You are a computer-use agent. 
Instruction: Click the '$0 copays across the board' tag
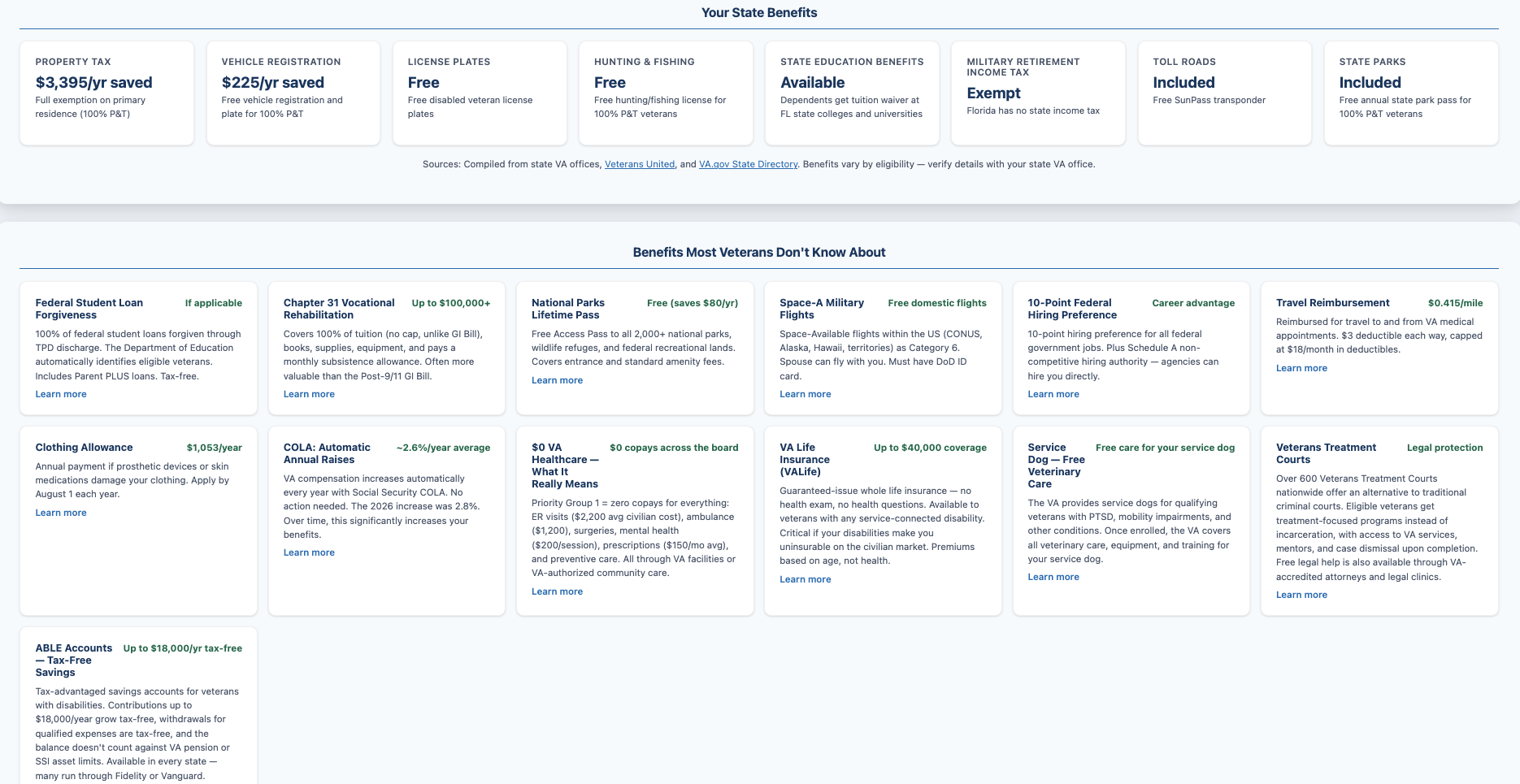(674, 448)
